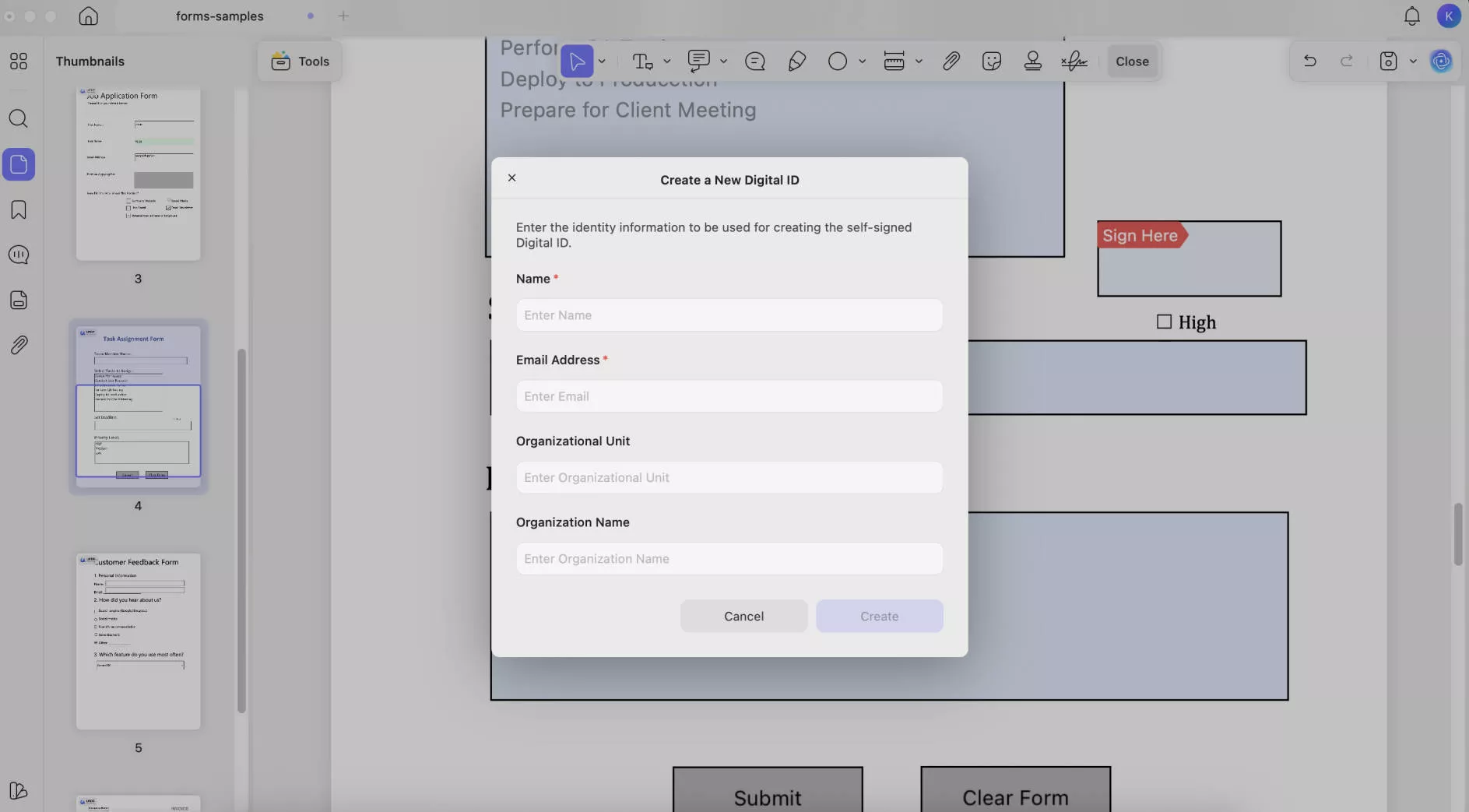Select the circle shape tool
The height and width of the screenshot is (812, 1469).
[838, 61]
